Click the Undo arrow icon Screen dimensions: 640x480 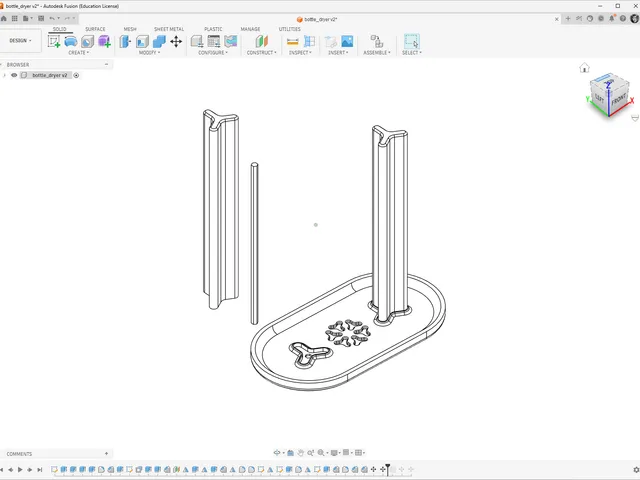click(x=52, y=18)
